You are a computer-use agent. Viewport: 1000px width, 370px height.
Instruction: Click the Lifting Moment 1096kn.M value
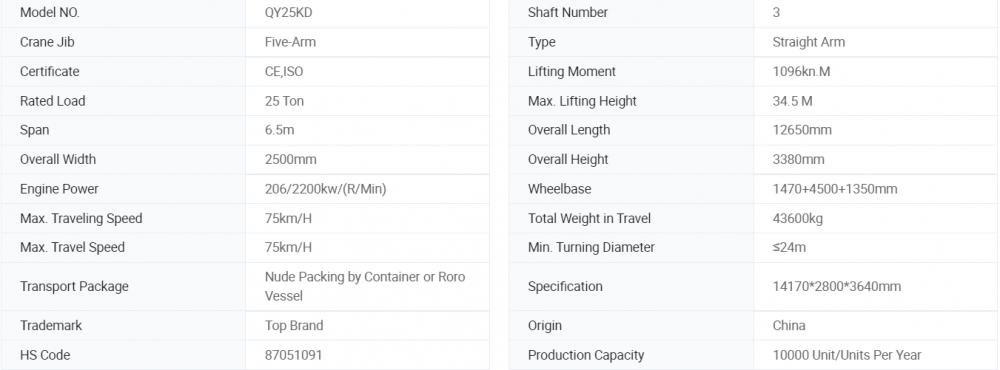tap(801, 71)
